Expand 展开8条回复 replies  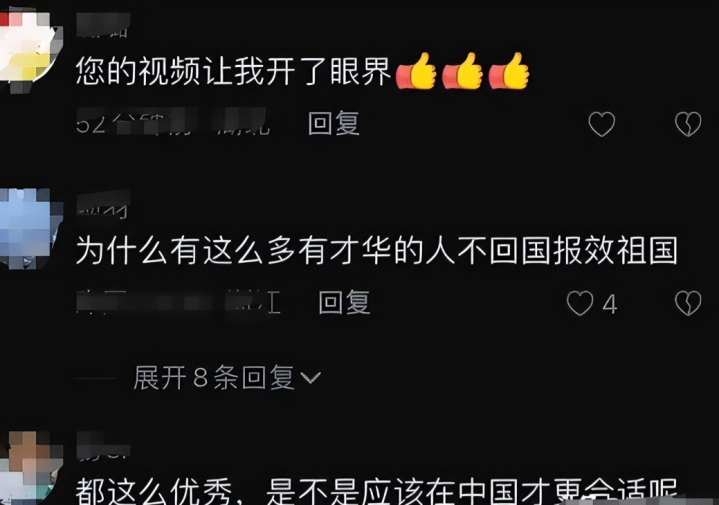pos(227,378)
